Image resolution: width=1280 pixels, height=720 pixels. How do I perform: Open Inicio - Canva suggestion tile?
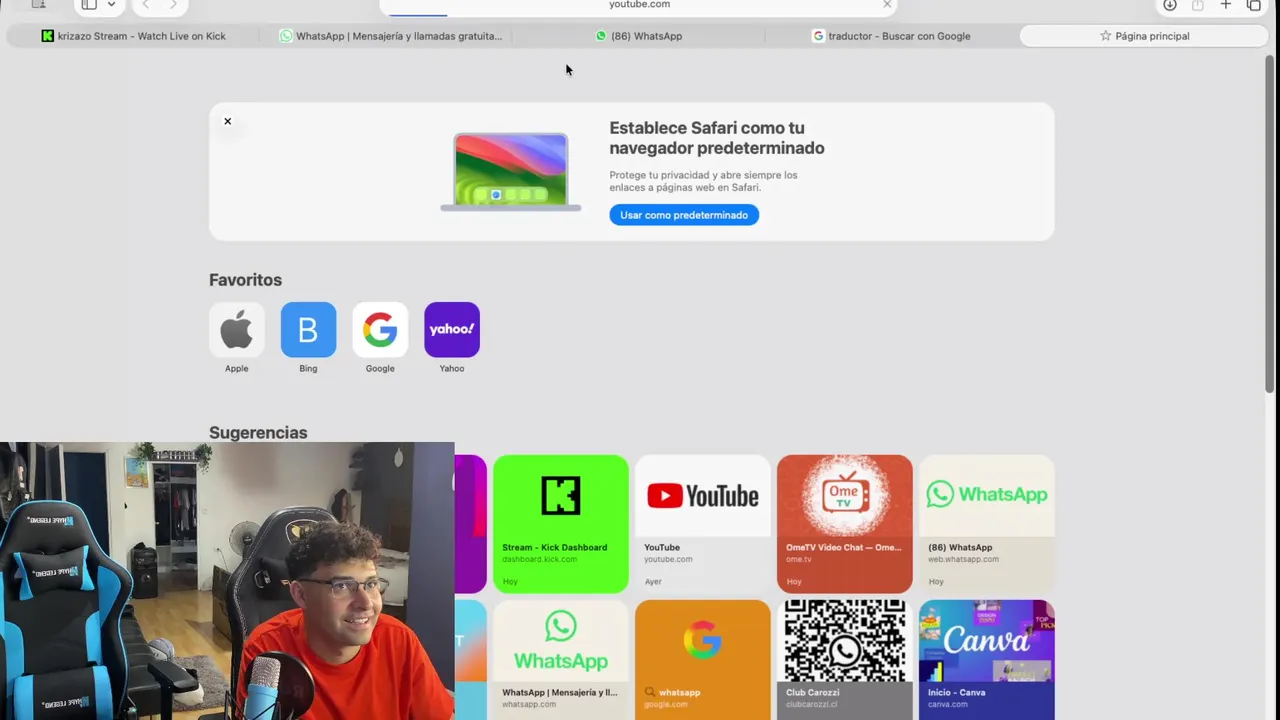coord(987,660)
